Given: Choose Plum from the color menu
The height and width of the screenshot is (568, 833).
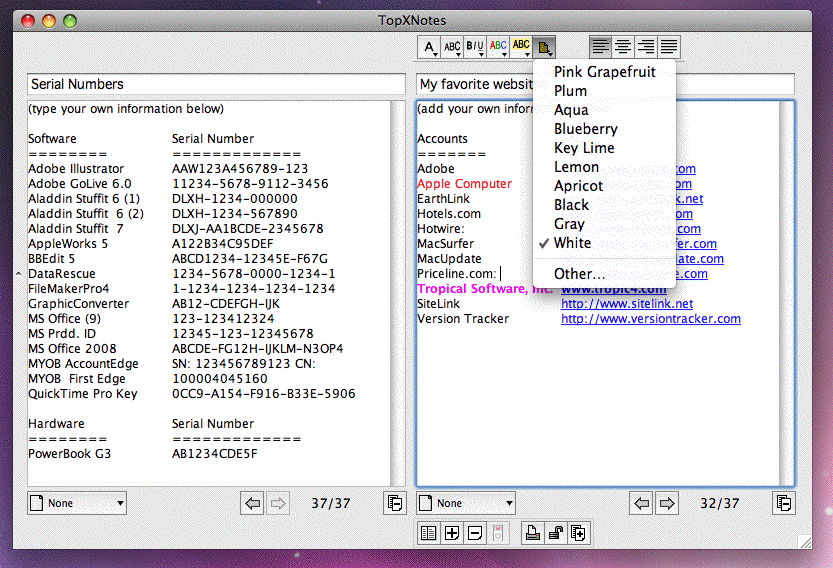Looking at the screenshot, I should (604, 91).
